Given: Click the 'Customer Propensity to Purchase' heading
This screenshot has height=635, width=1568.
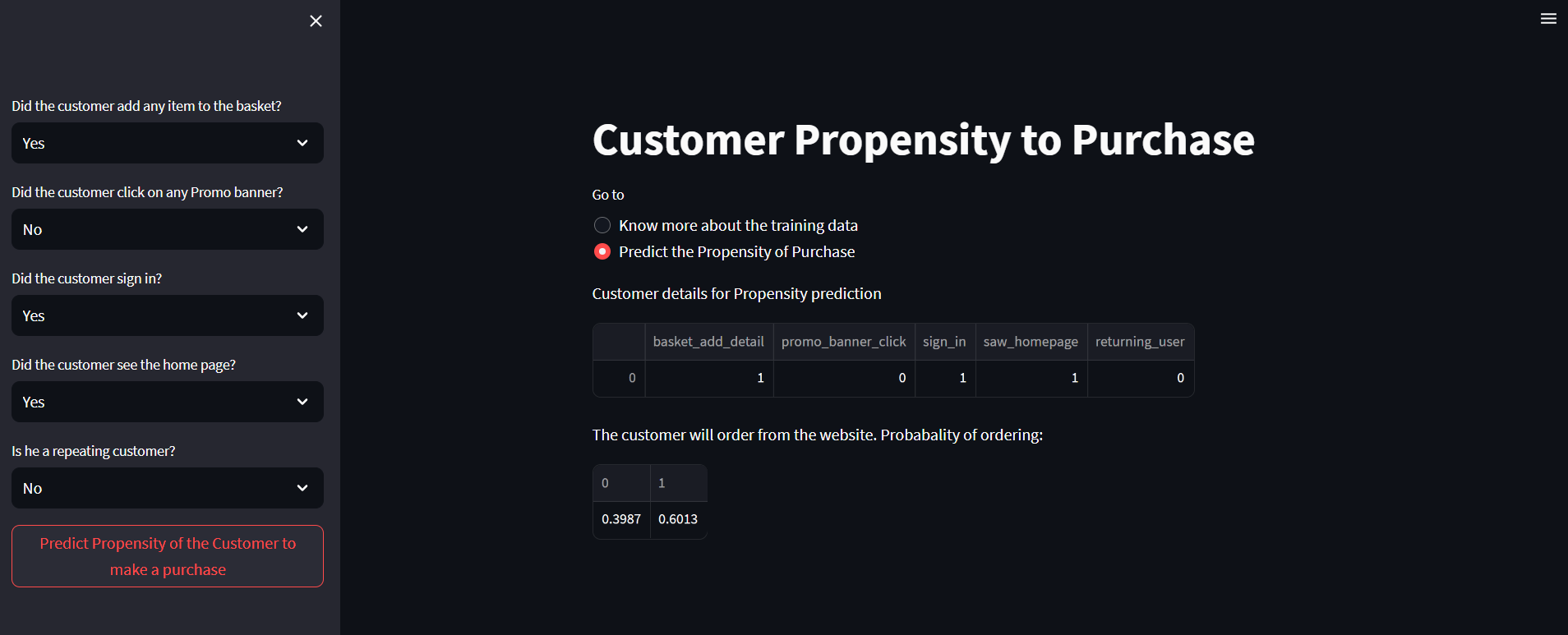Looking at the screenshot, I should [x=923, y=140].
